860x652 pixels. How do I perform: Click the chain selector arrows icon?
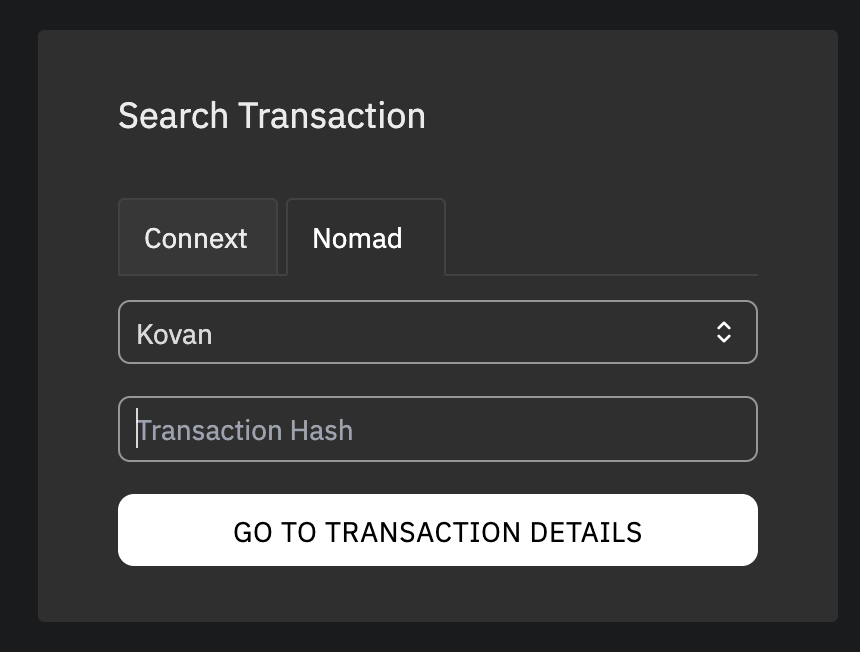point(724,333)
